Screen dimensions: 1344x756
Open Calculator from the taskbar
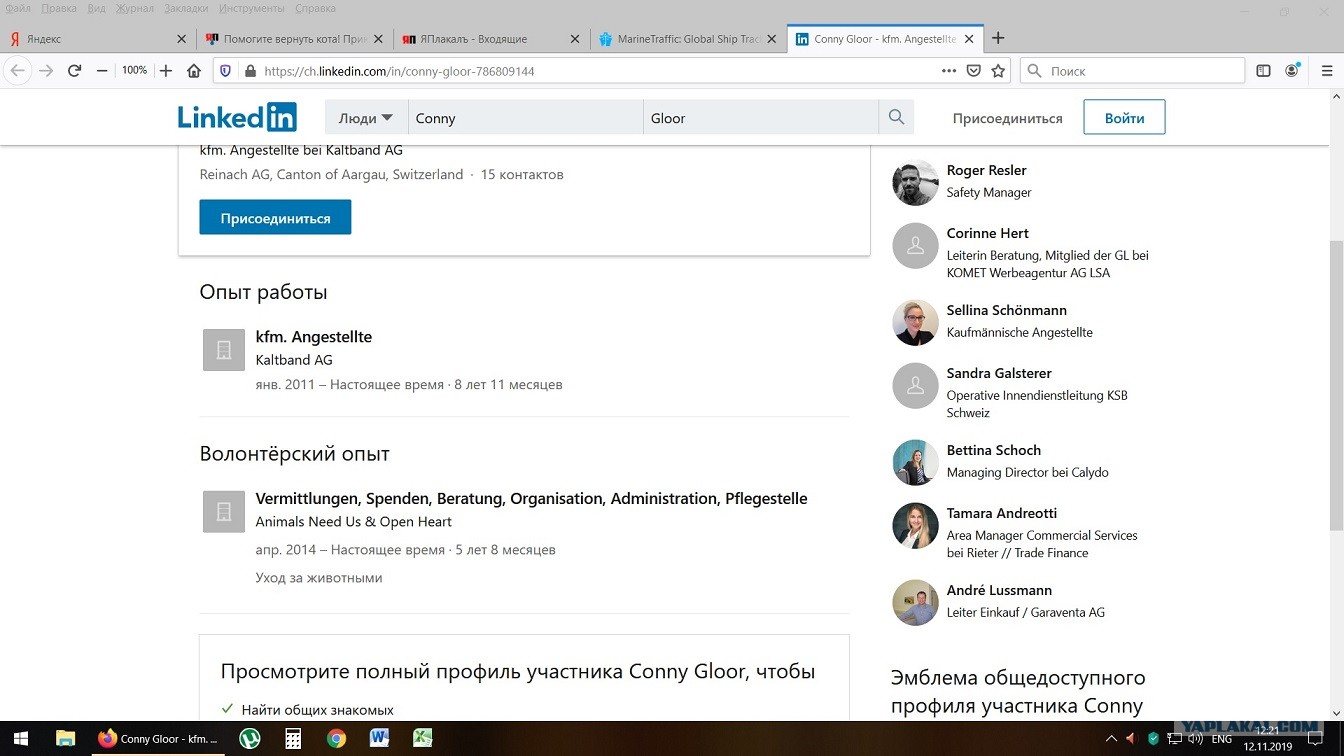[293, 739]
